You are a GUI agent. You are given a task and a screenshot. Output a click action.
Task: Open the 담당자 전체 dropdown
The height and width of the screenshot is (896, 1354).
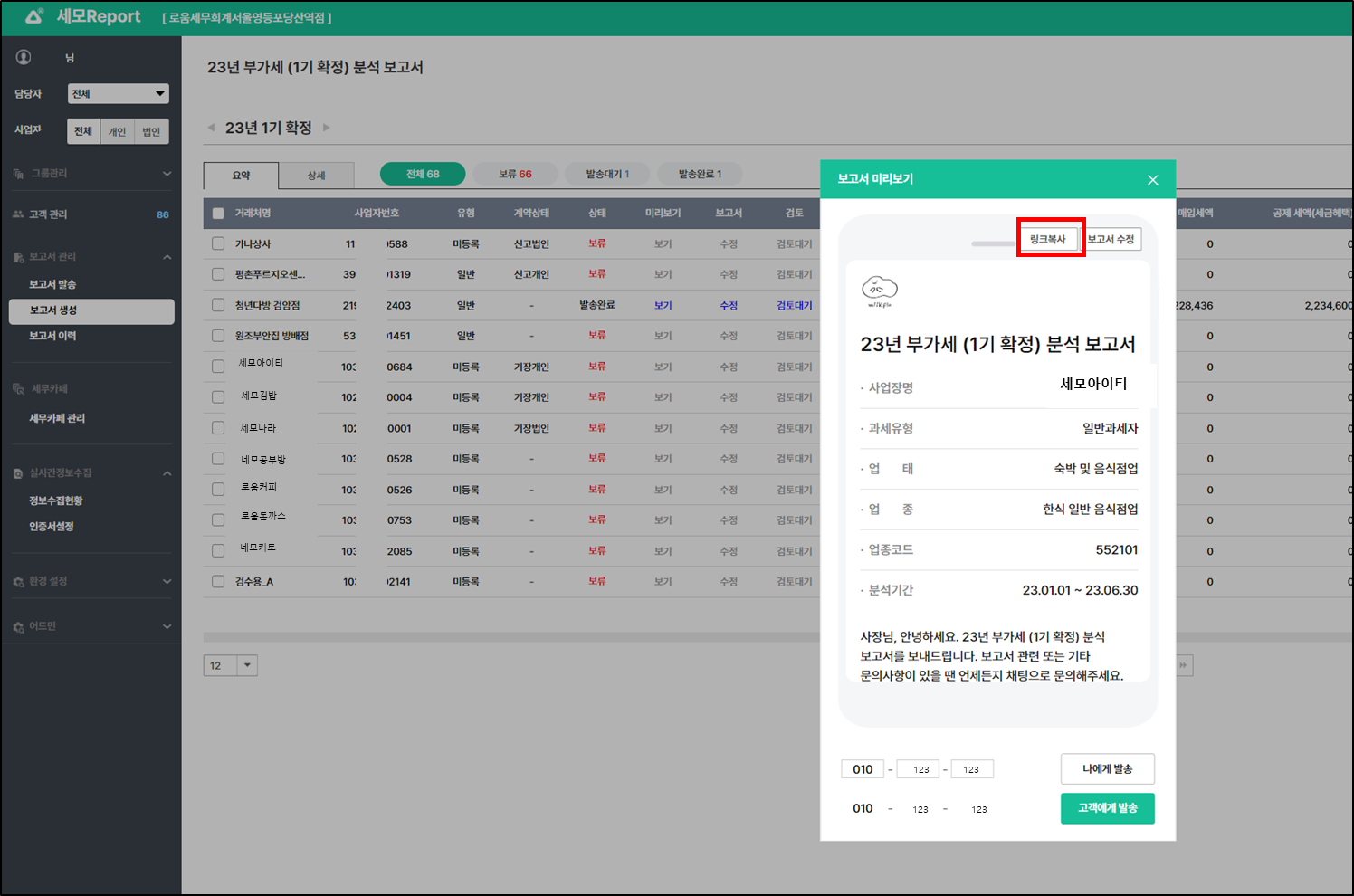click(119, 94)
